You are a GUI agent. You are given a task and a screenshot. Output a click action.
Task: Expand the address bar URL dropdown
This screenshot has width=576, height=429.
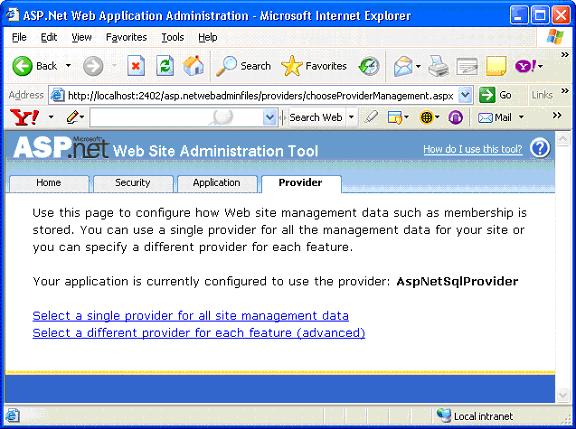[x=465, y=95]
